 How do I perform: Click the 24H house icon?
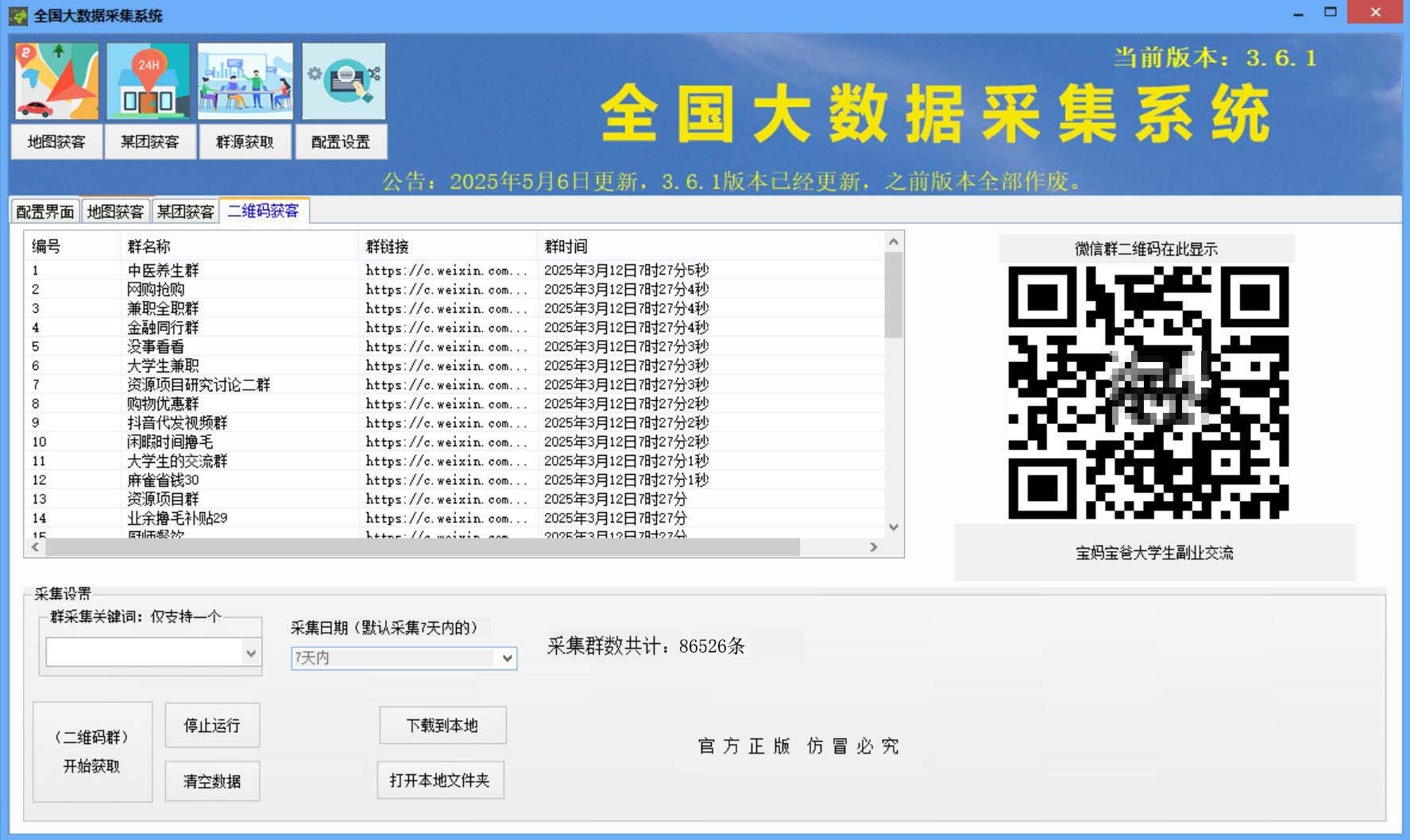(149, 82)
